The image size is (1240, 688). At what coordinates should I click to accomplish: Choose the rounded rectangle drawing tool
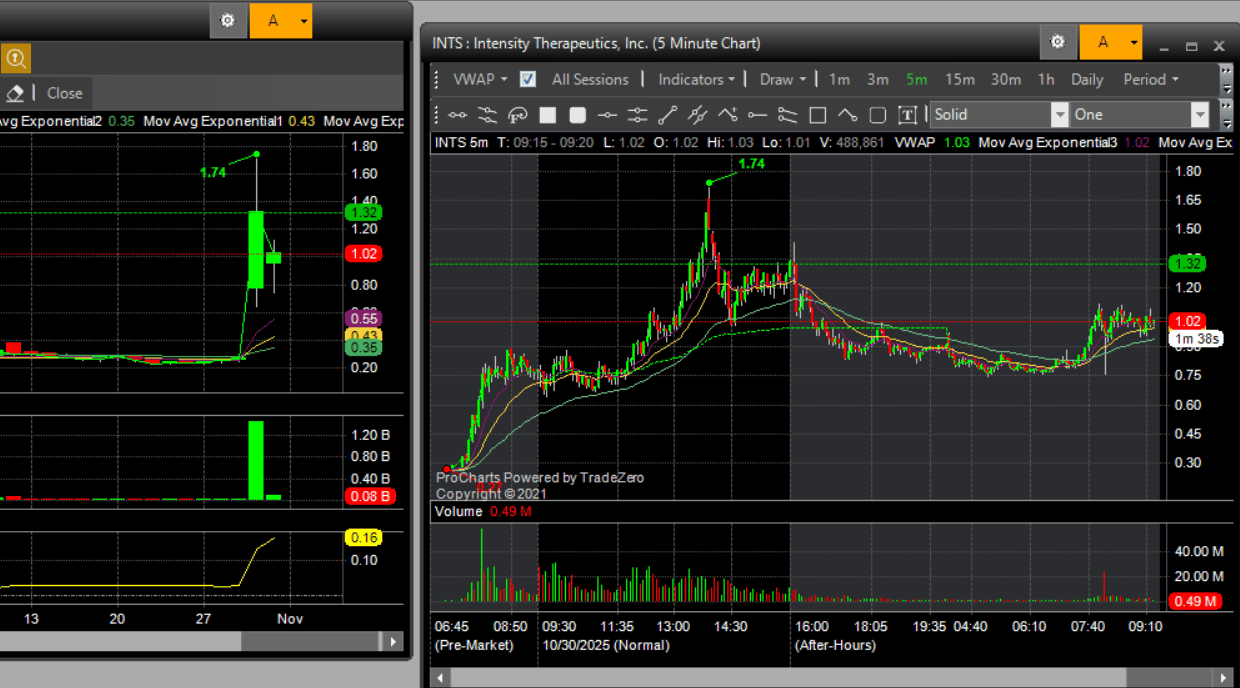(x=877, y=115)
